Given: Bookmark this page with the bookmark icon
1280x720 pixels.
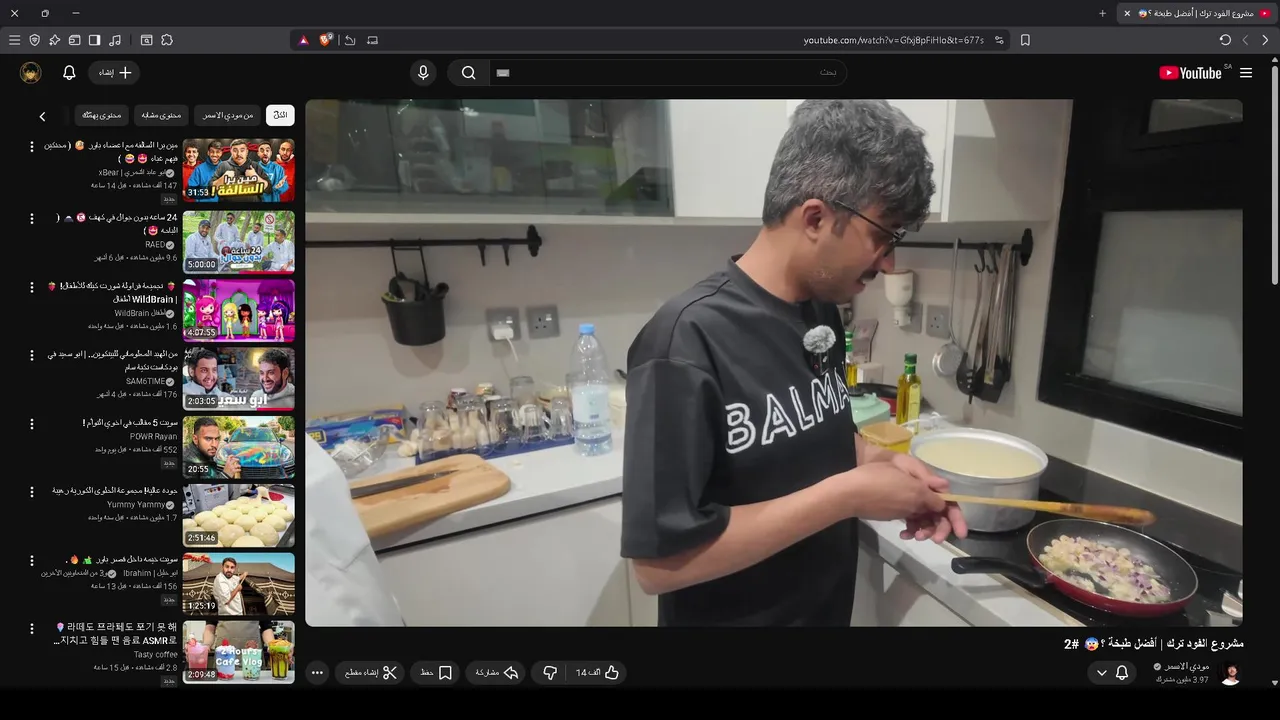Looking at the screenshot, I should point(1025,40).
